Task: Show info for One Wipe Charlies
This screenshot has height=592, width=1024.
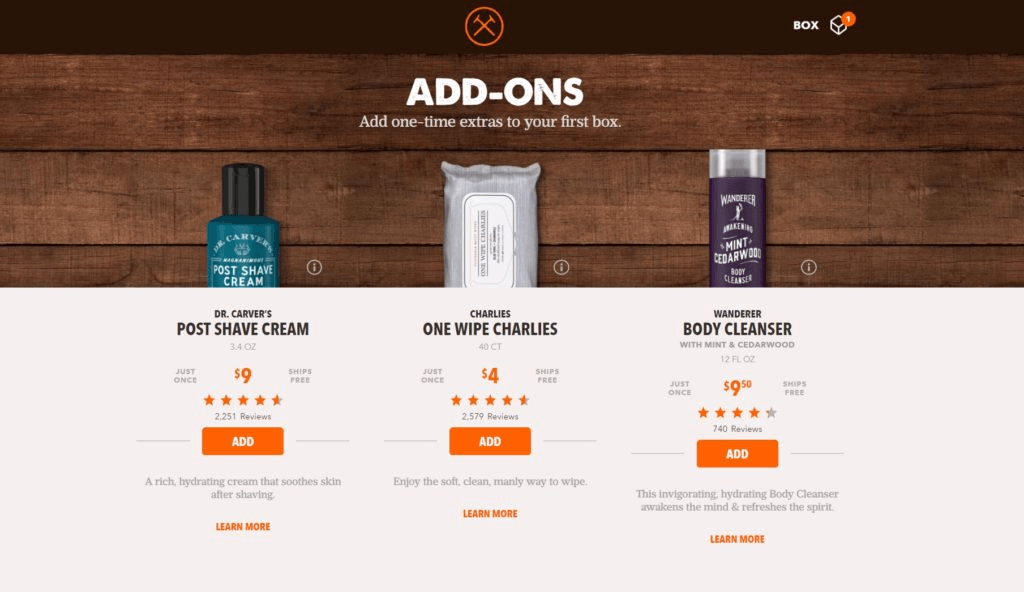Action: tap(561, 267)
